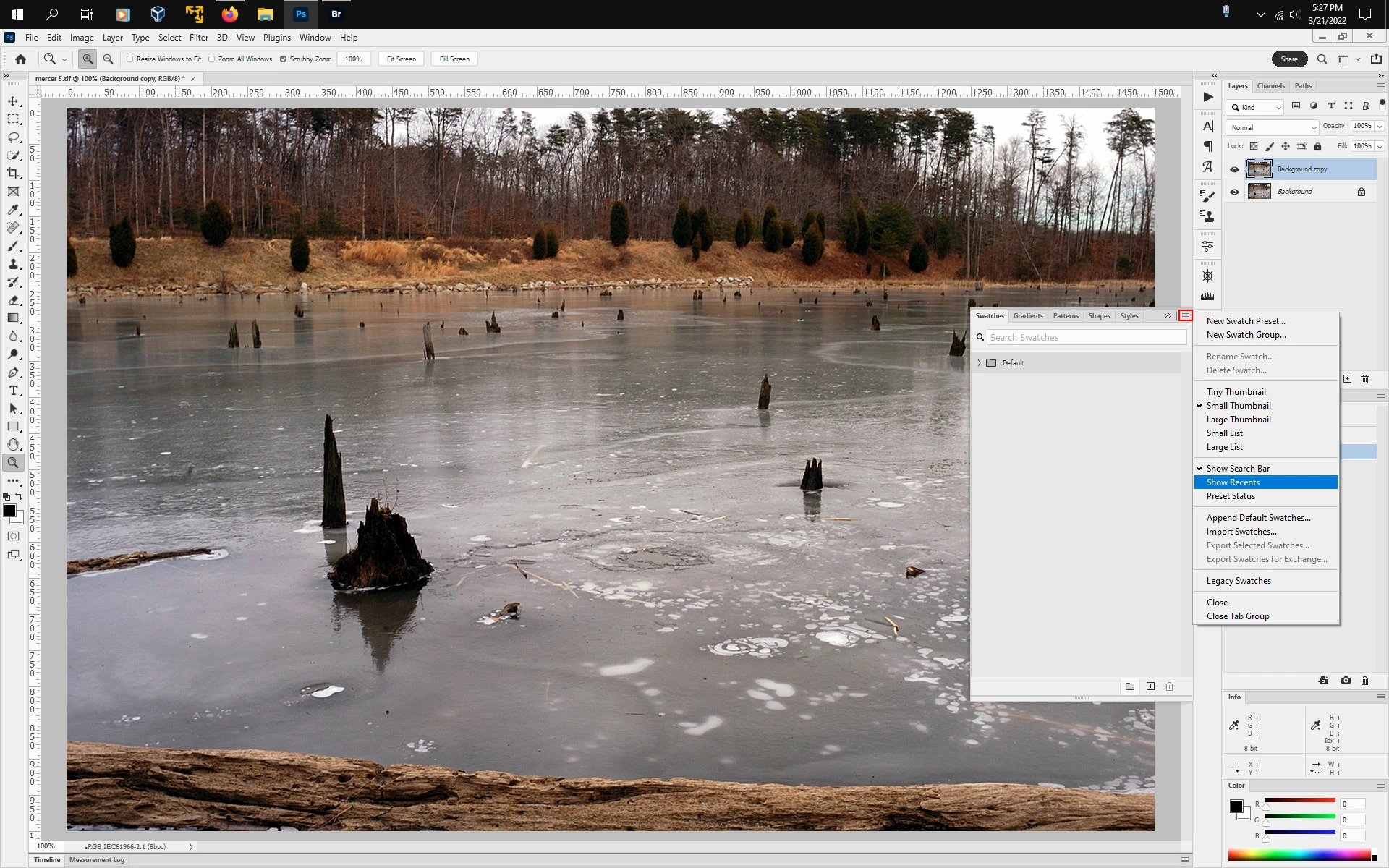Select the Eyedropper tool
This screenshot has height=868, width=1389.
13,210
